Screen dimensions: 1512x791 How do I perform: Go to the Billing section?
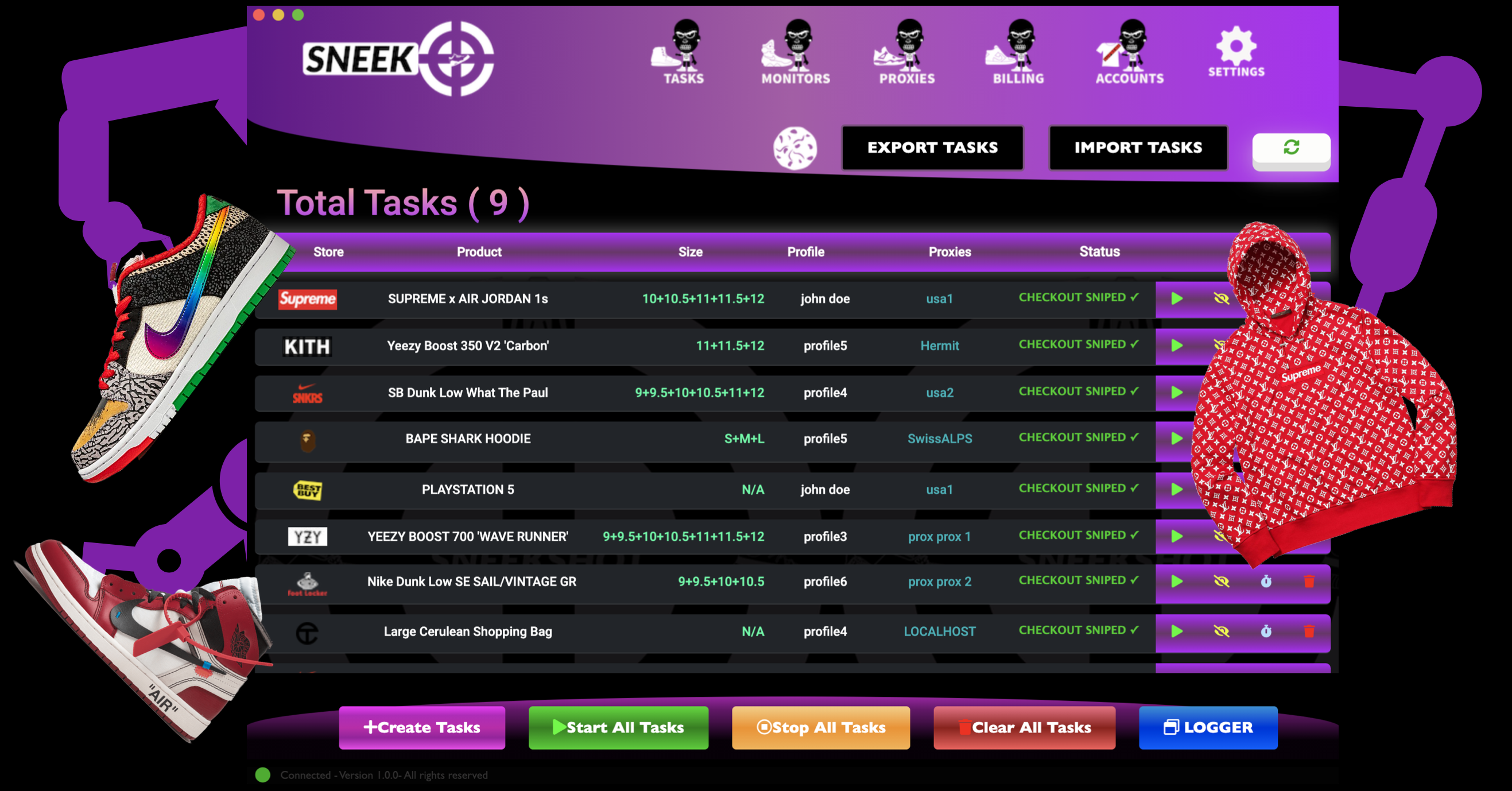click(x=1018, y=51)
